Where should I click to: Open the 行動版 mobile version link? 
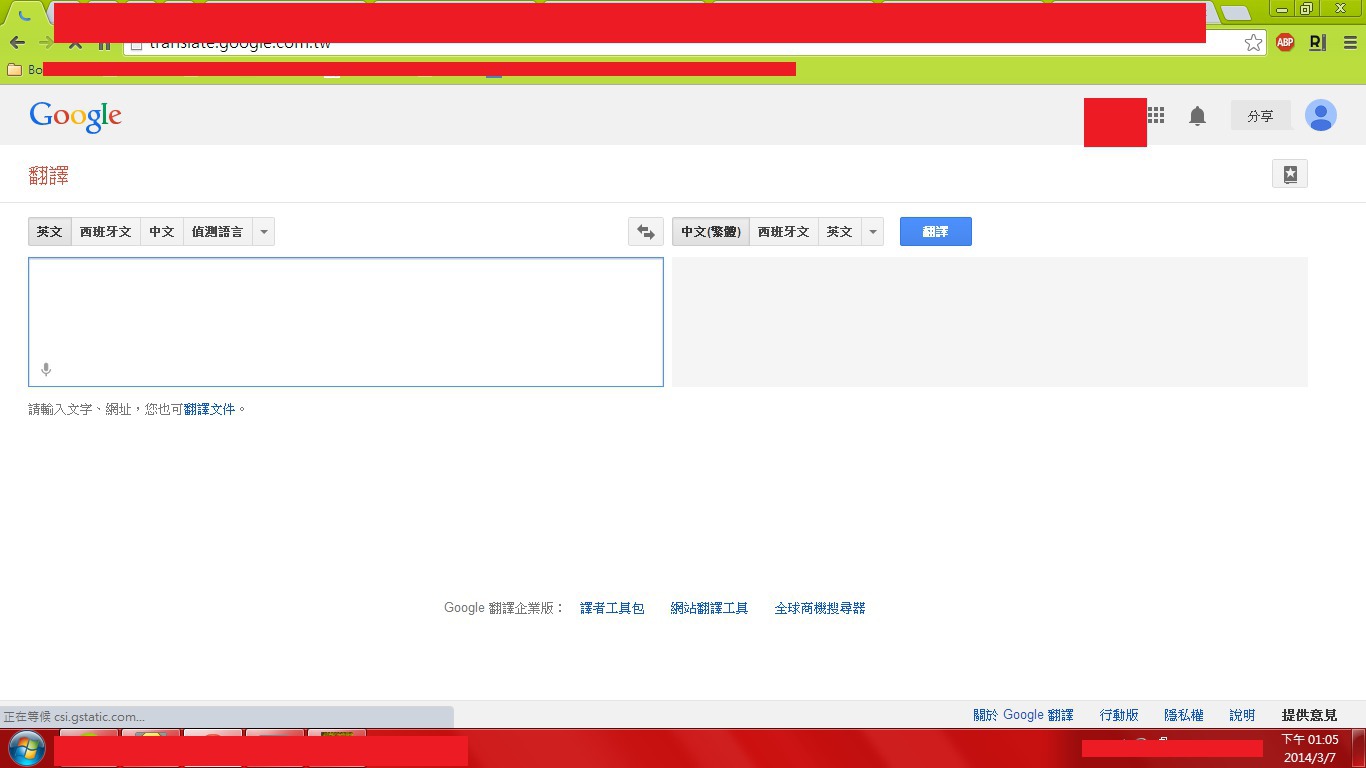click(1119, 715)
